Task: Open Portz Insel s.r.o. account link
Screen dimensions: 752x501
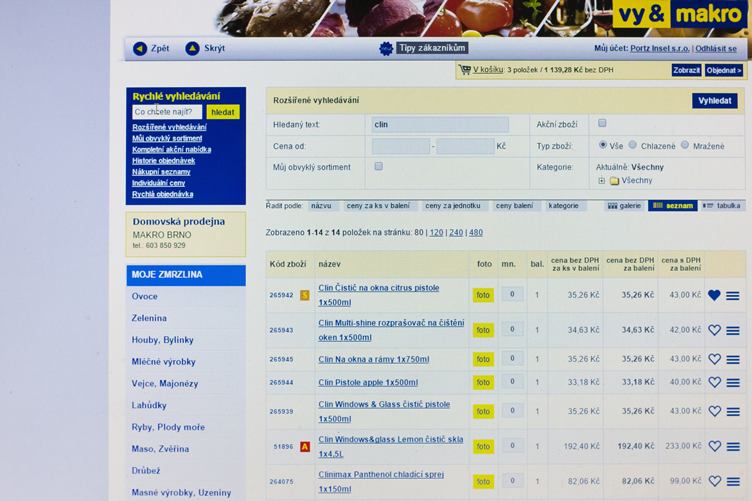Action: tap(659, 48)
